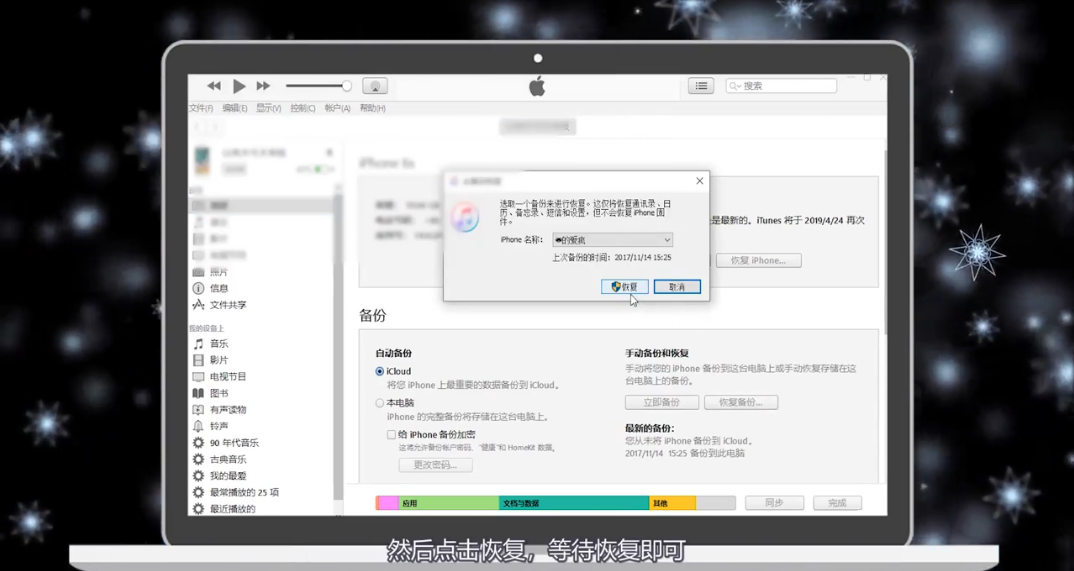Click the 完成 button
Image resolution: width=1074 pixels, height=571 pixels.
click(837, 503)
